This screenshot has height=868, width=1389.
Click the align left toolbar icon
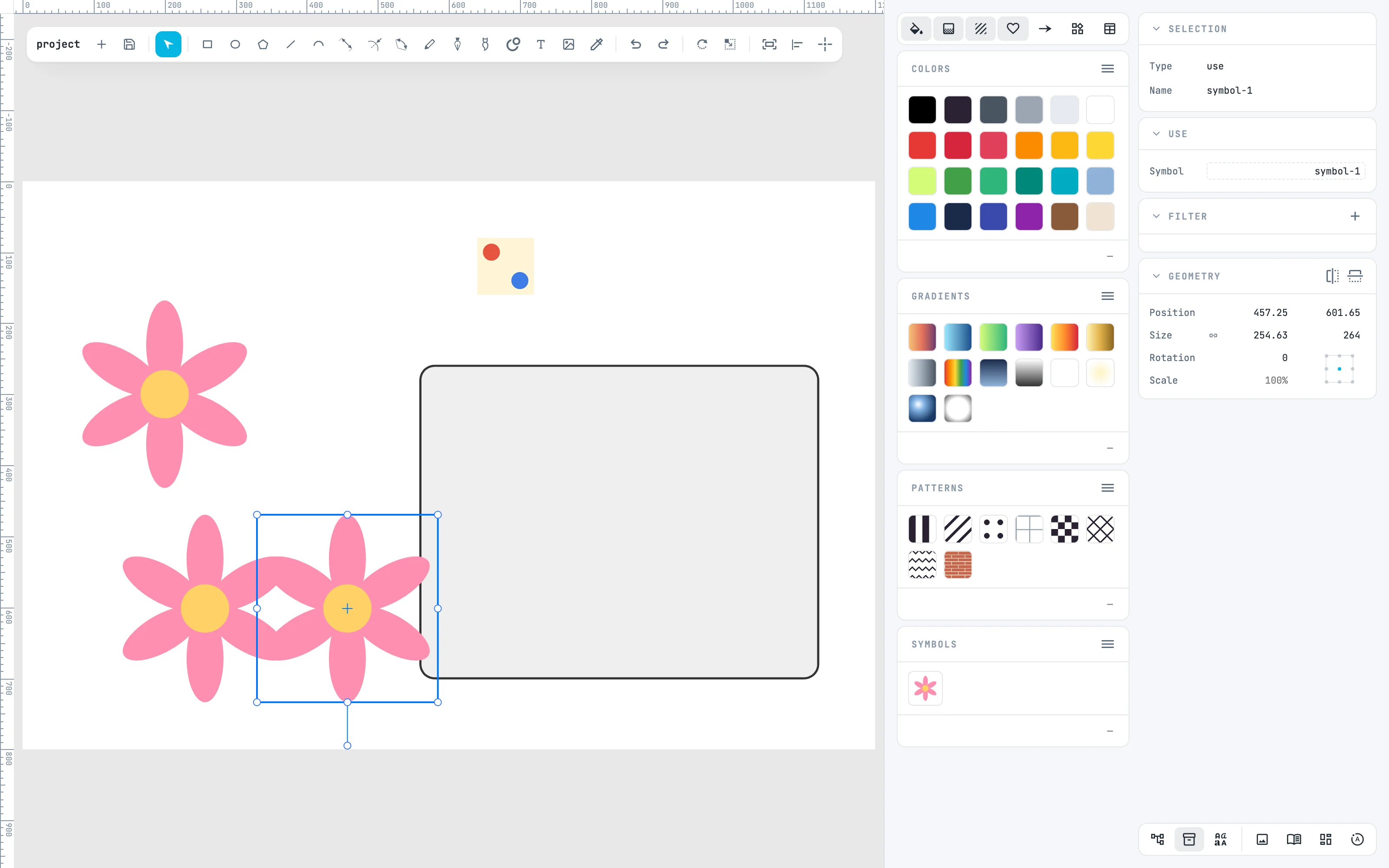coord(797,44)
